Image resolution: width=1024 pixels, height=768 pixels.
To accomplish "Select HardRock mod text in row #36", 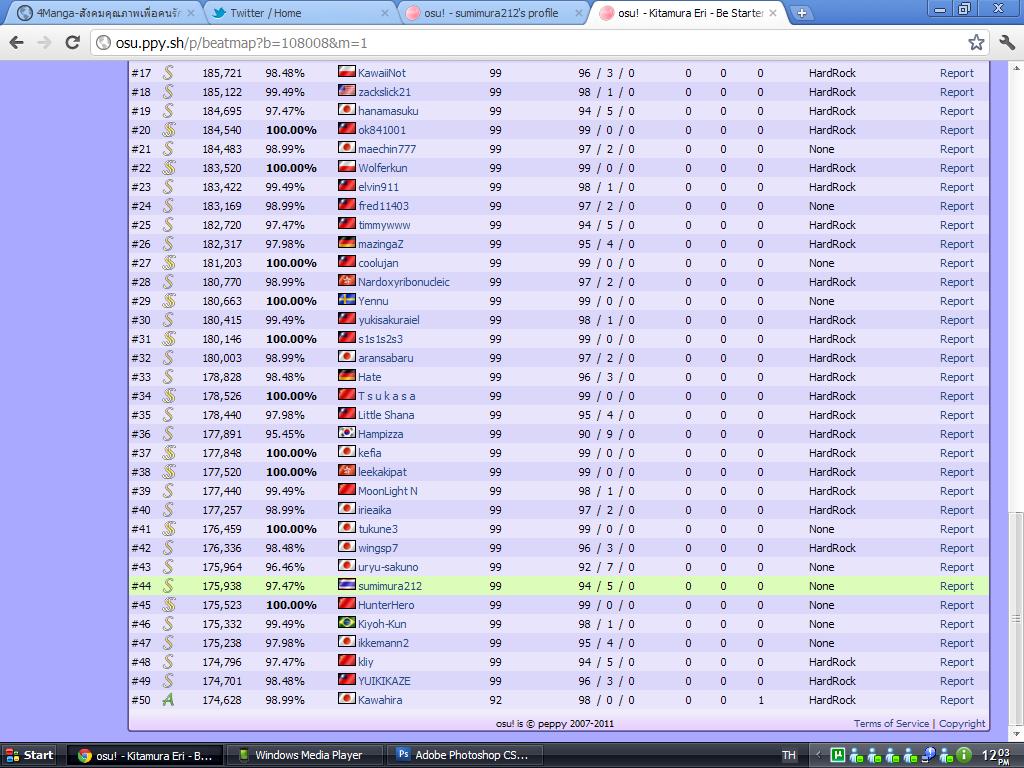I will point(832,434).
